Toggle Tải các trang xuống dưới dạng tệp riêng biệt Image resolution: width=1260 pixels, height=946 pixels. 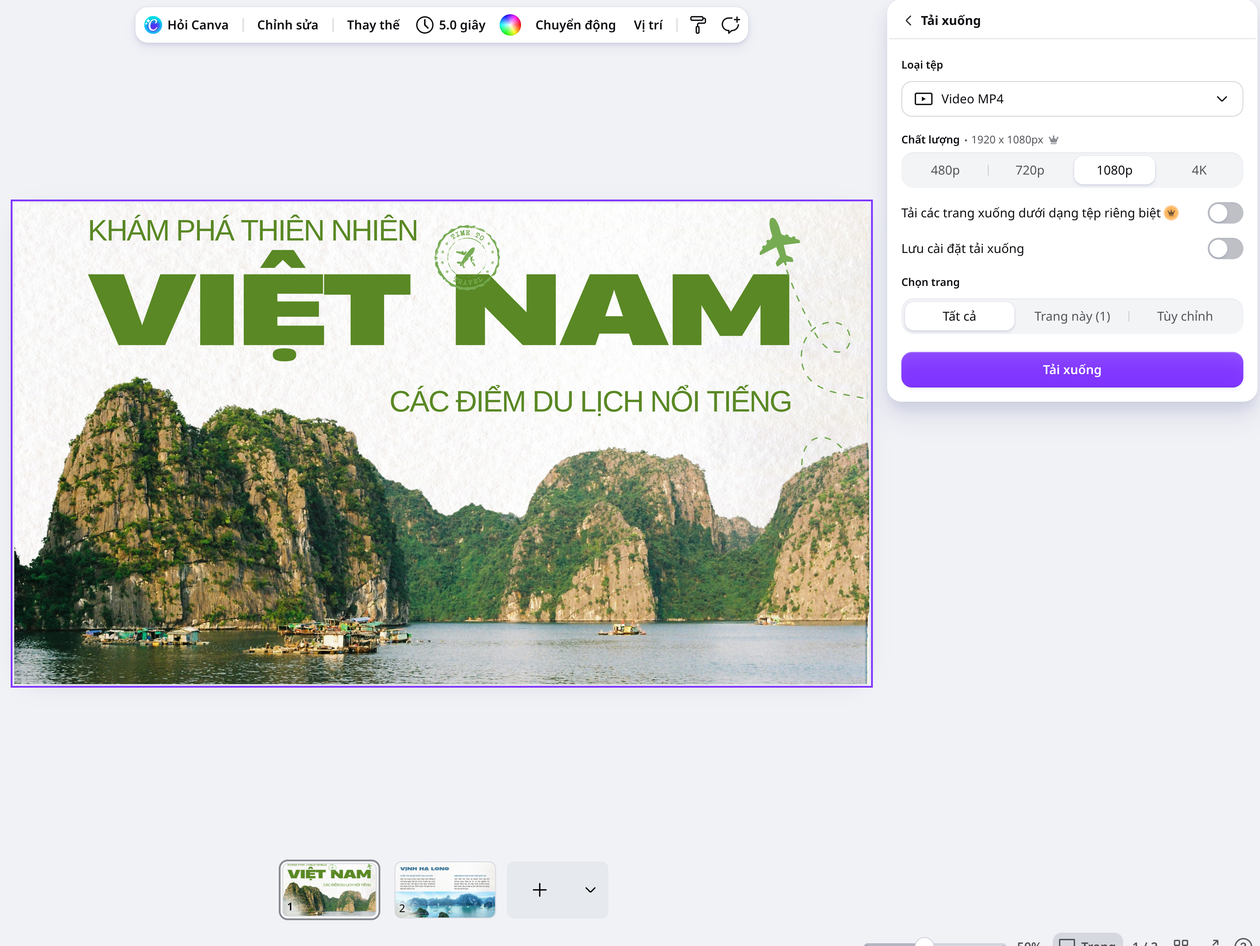pyautogui.click(x=1225, y=213)
